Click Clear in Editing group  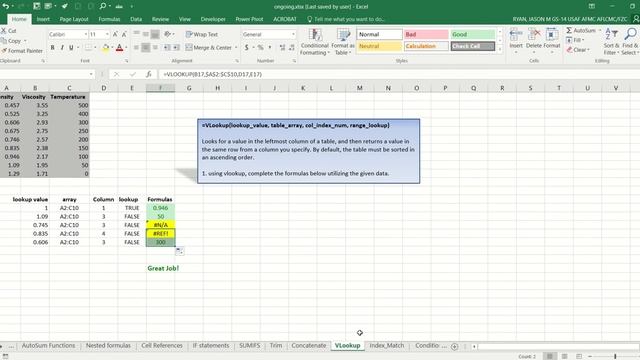[578, 50]
